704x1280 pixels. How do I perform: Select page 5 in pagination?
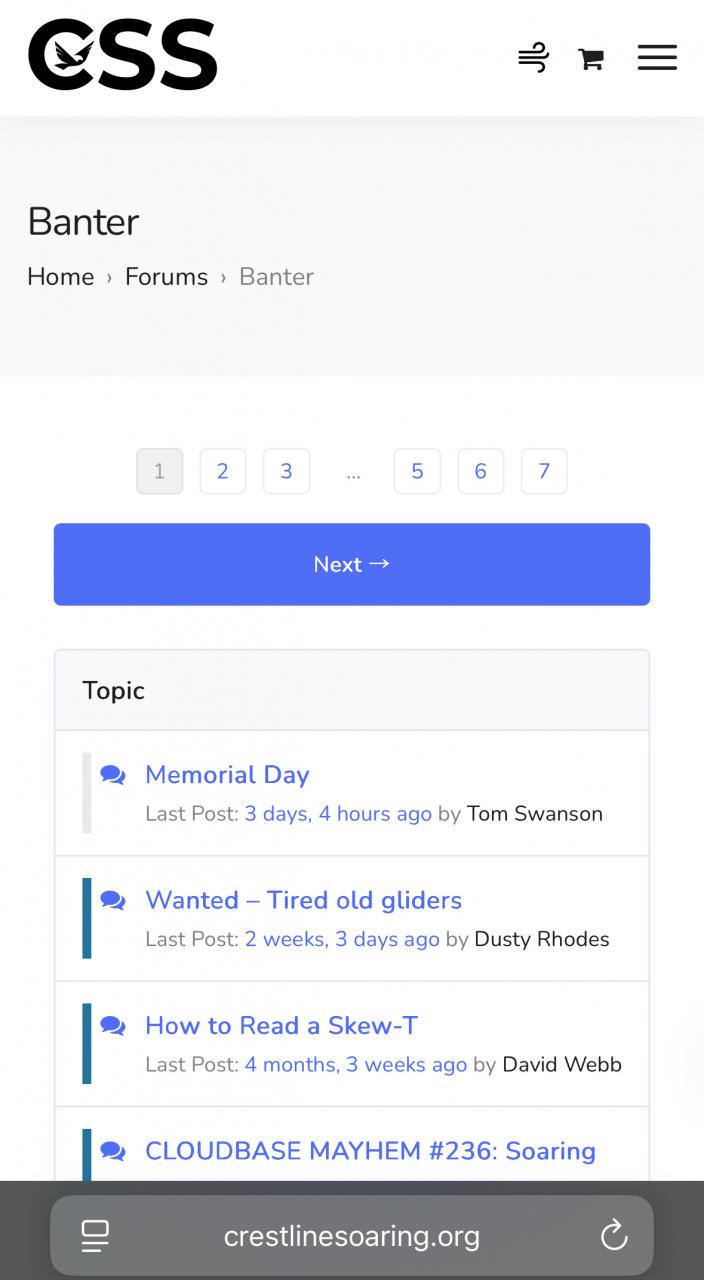coord(417,471)
